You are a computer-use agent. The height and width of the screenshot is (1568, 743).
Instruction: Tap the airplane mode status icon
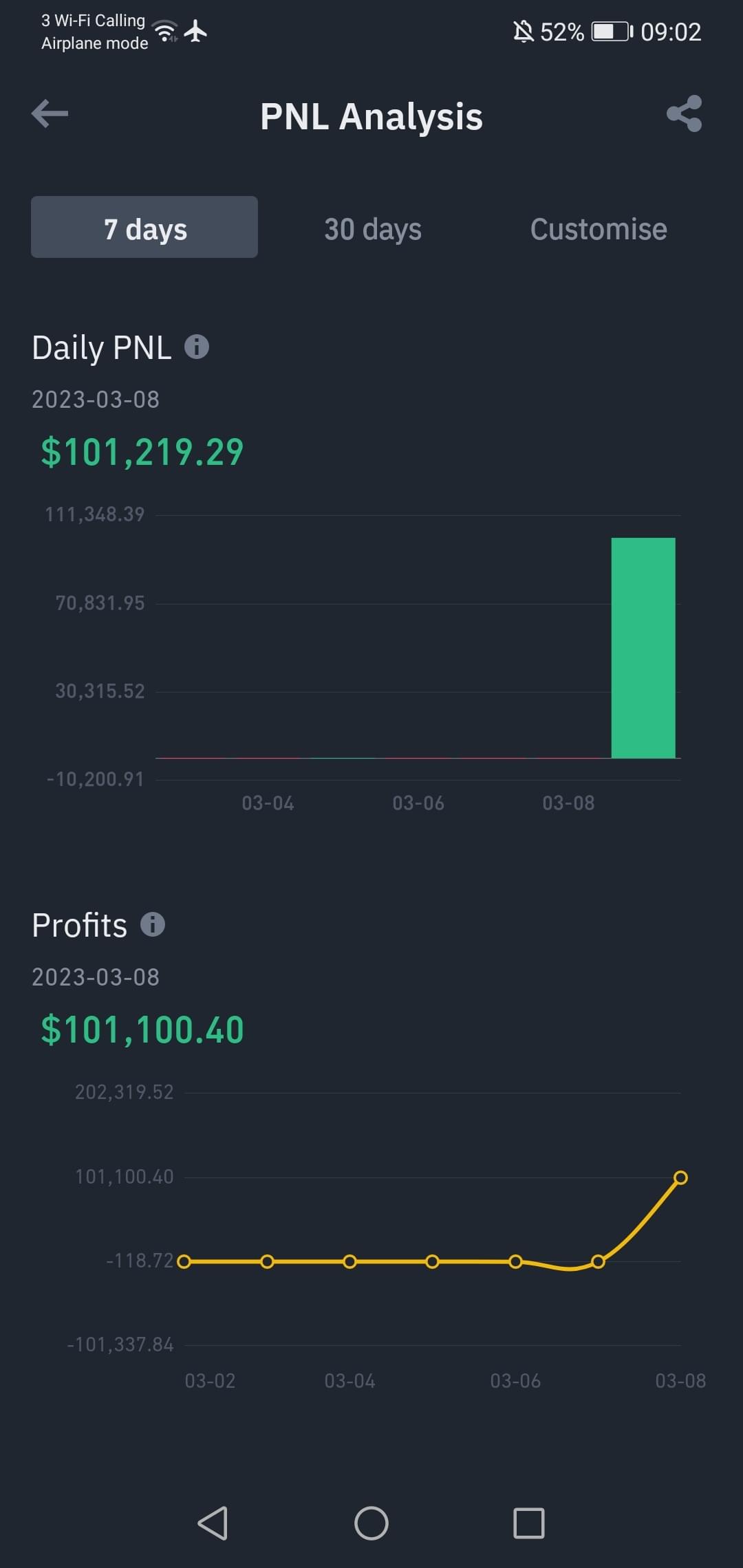pos(196,31)
